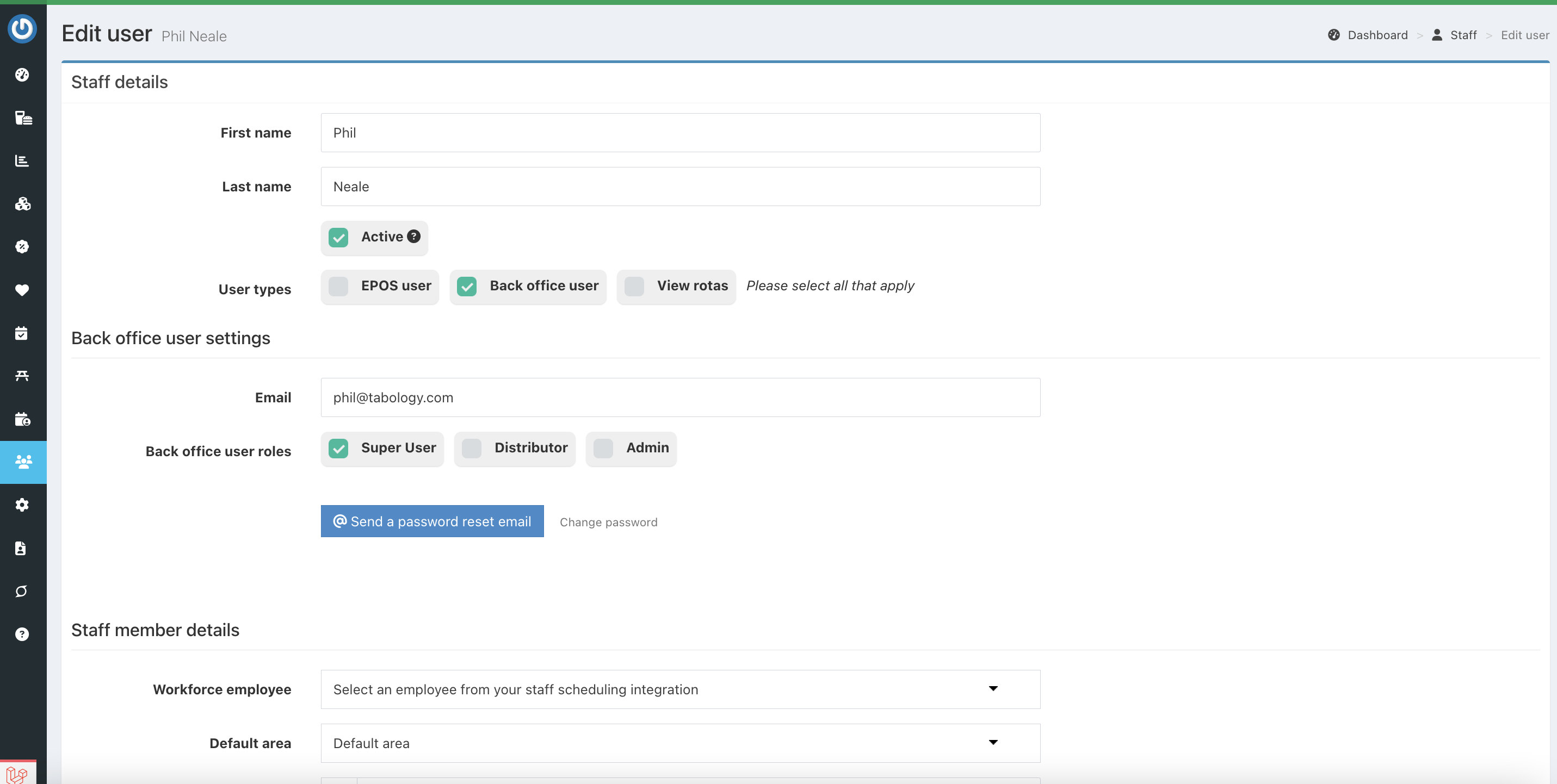Click the picnic table icon in sidebar

coord(22,376)
